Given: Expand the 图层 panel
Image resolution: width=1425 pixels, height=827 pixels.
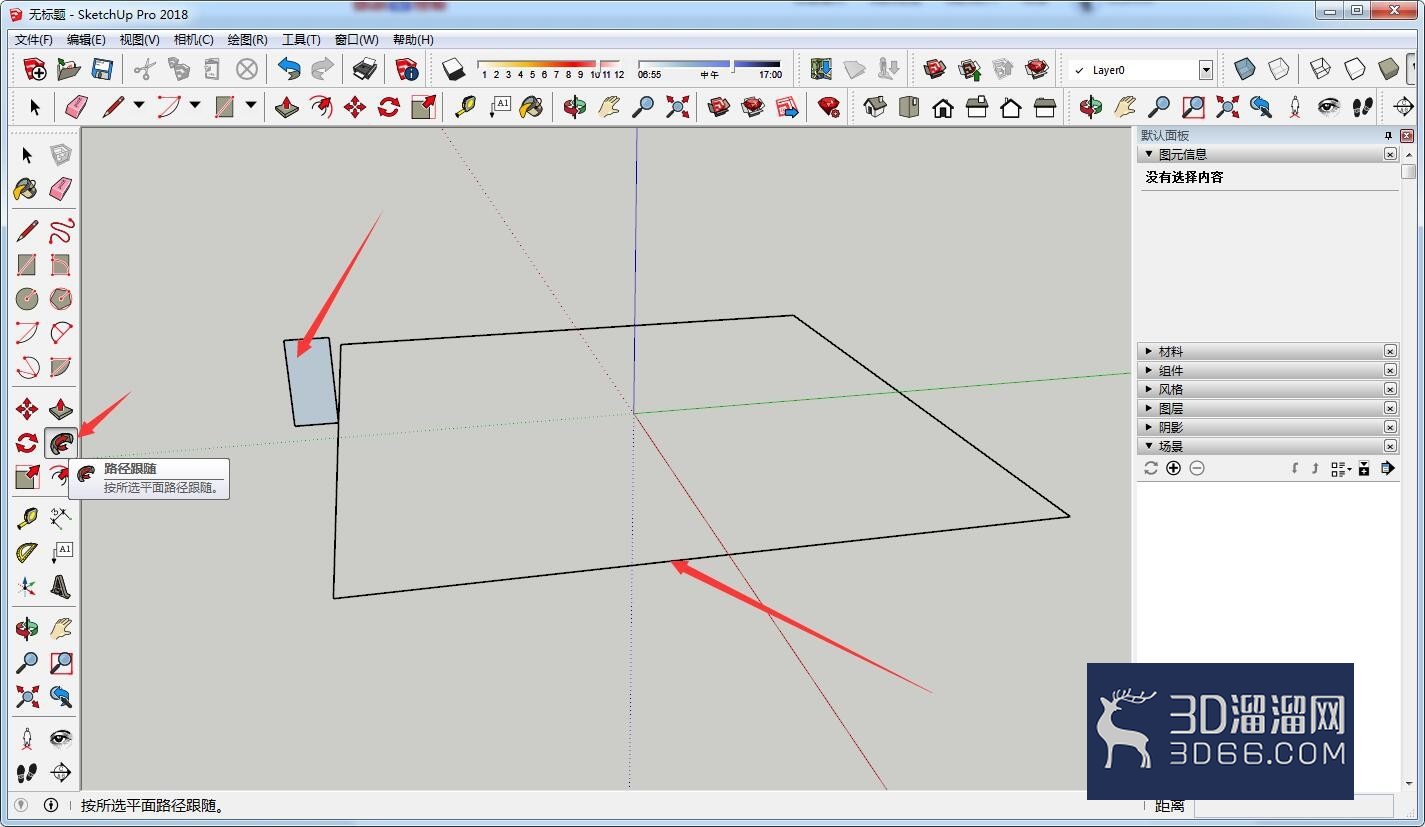Looking at the screenshot, I should click(1149, 408).
